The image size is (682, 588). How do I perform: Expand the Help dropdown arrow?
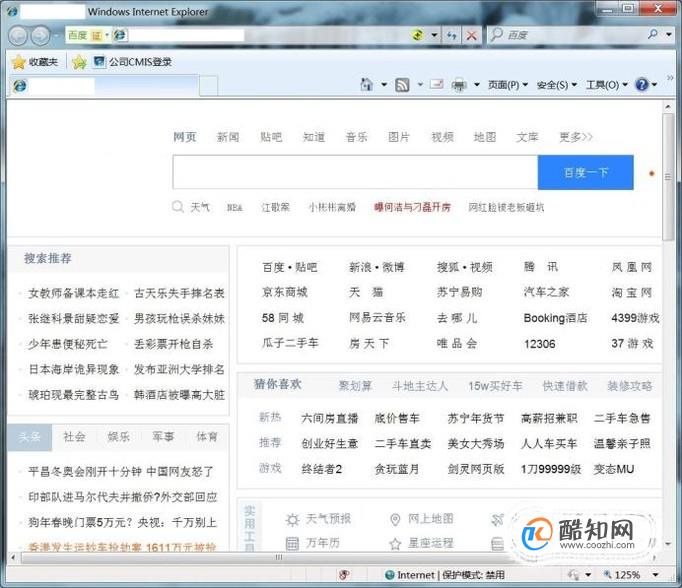[654, 84]
